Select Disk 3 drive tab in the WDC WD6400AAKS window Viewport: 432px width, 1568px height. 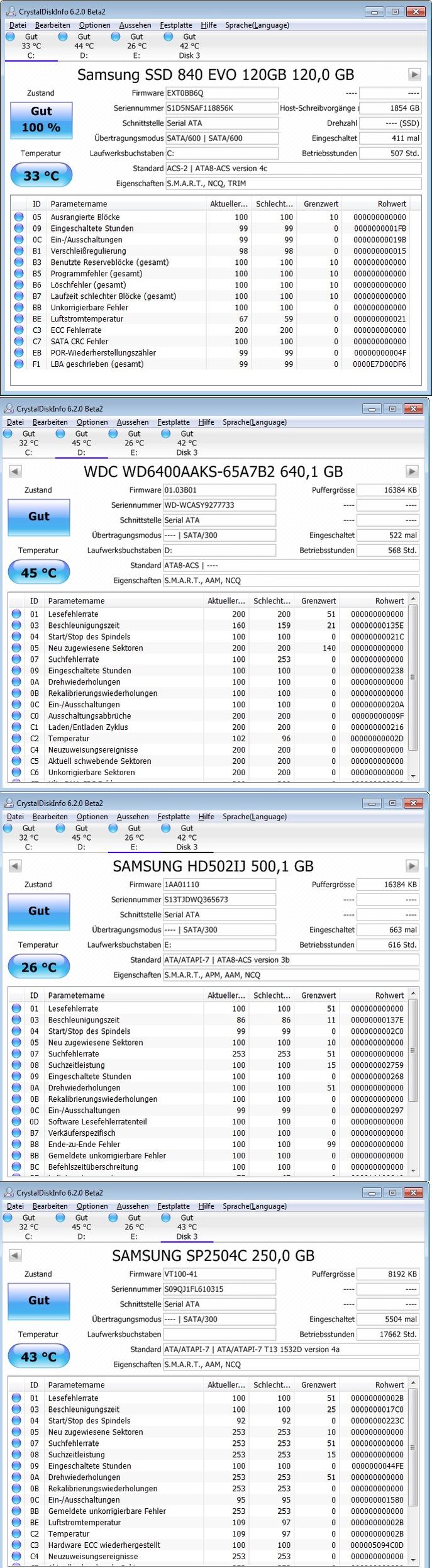[x=187, y=443]
